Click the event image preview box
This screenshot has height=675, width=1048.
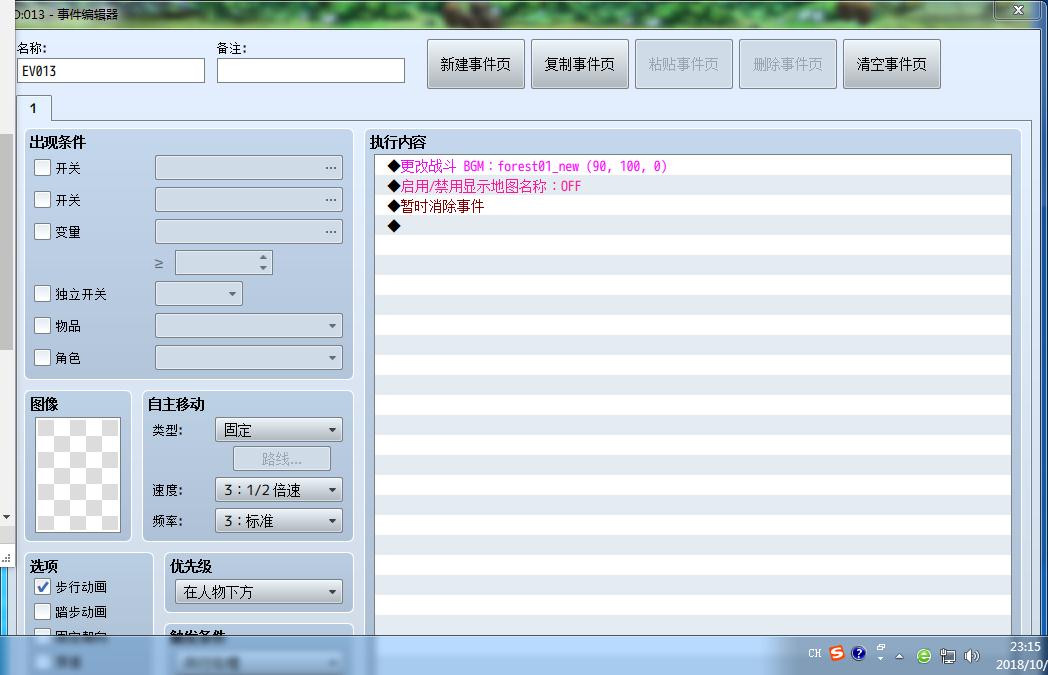pyautogui.click(x=78, y=475)
